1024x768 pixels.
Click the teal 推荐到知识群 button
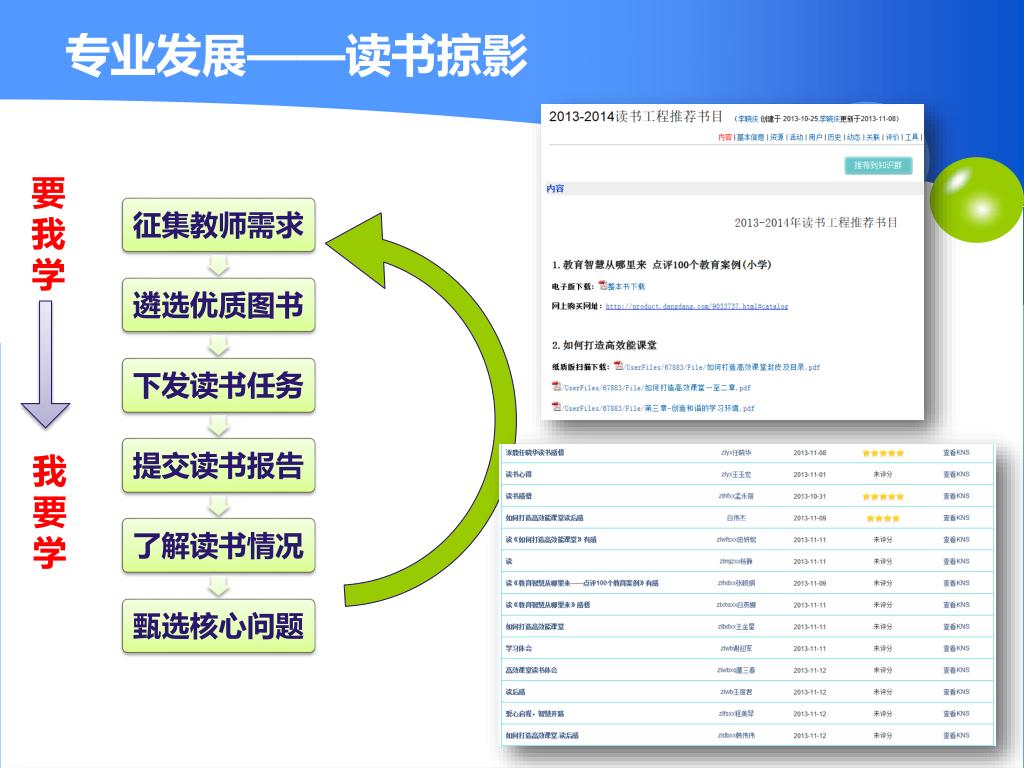click(x=878, y=165)
